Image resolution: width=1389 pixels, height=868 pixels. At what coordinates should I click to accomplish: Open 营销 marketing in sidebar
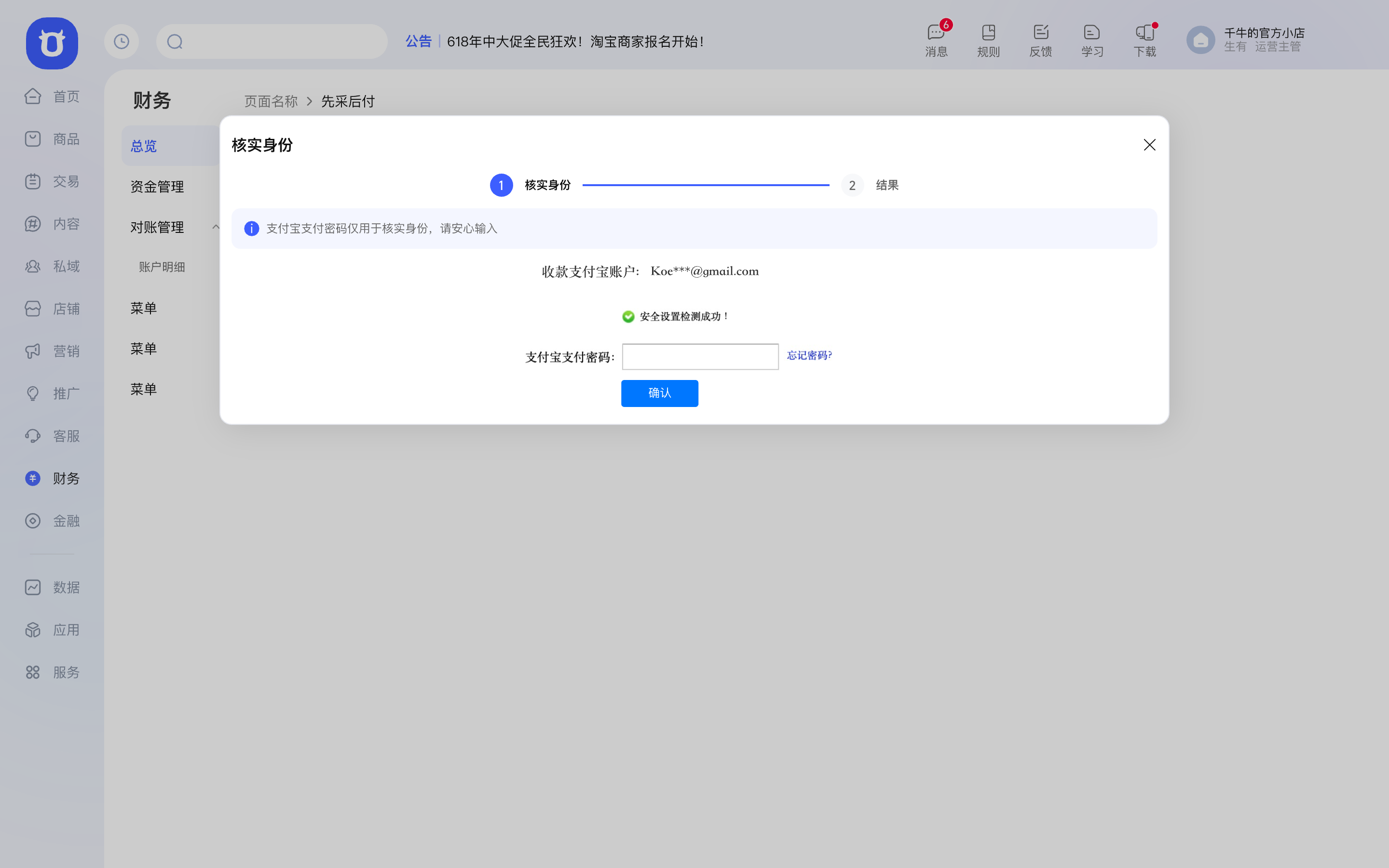pyautogui.click(x=52, y=352)
